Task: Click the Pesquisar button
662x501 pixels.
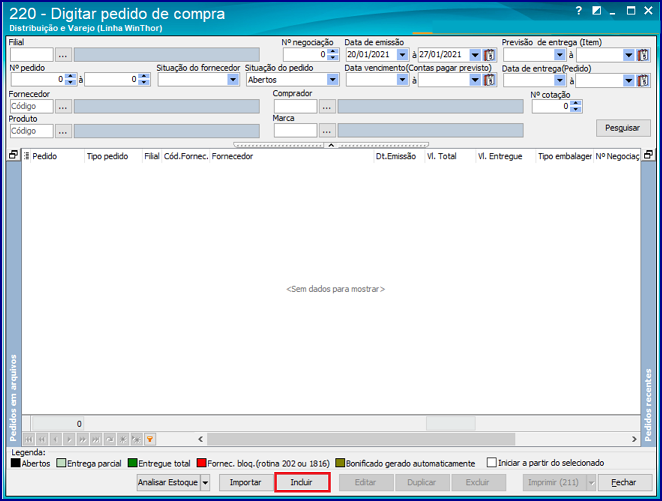Action: coord(623,128)
